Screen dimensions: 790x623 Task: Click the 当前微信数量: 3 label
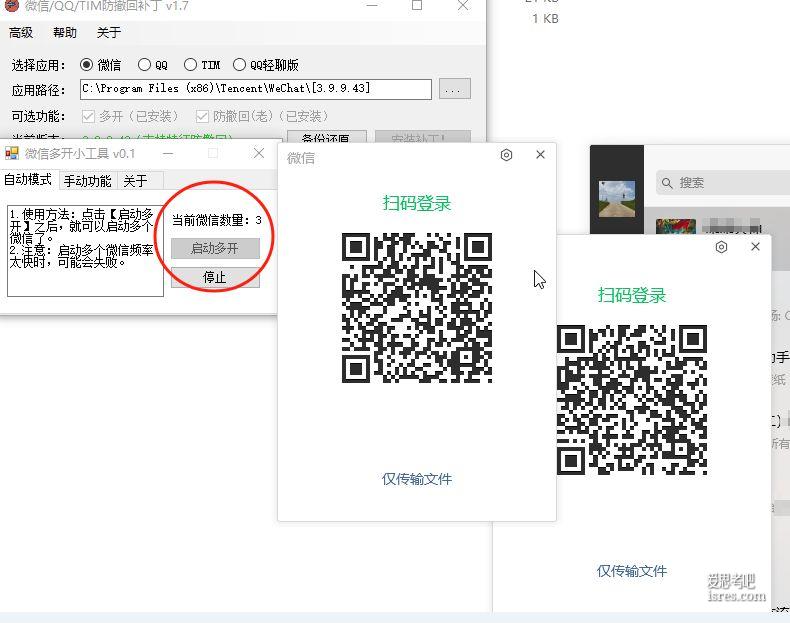coord(217,221)
